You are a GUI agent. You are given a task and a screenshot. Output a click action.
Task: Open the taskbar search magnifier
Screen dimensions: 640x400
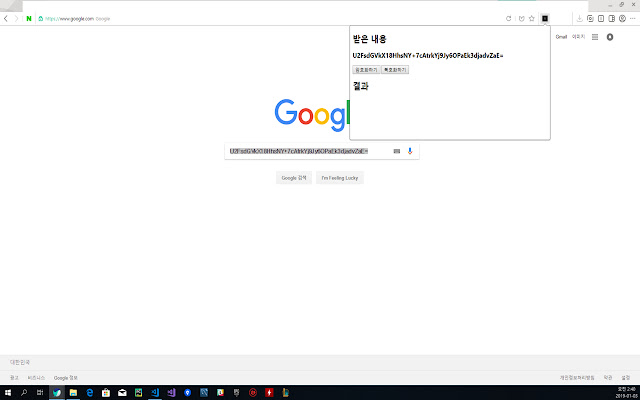coord(24,393)
